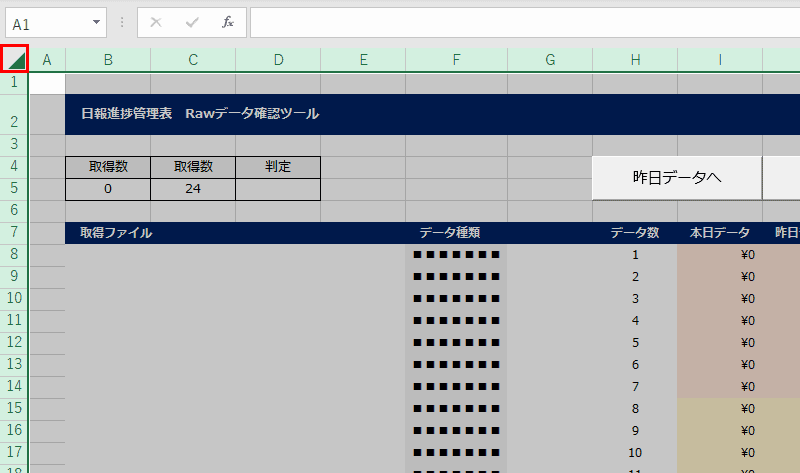Click the formula bar Enter checkmark icon

[x=191, y=22]
